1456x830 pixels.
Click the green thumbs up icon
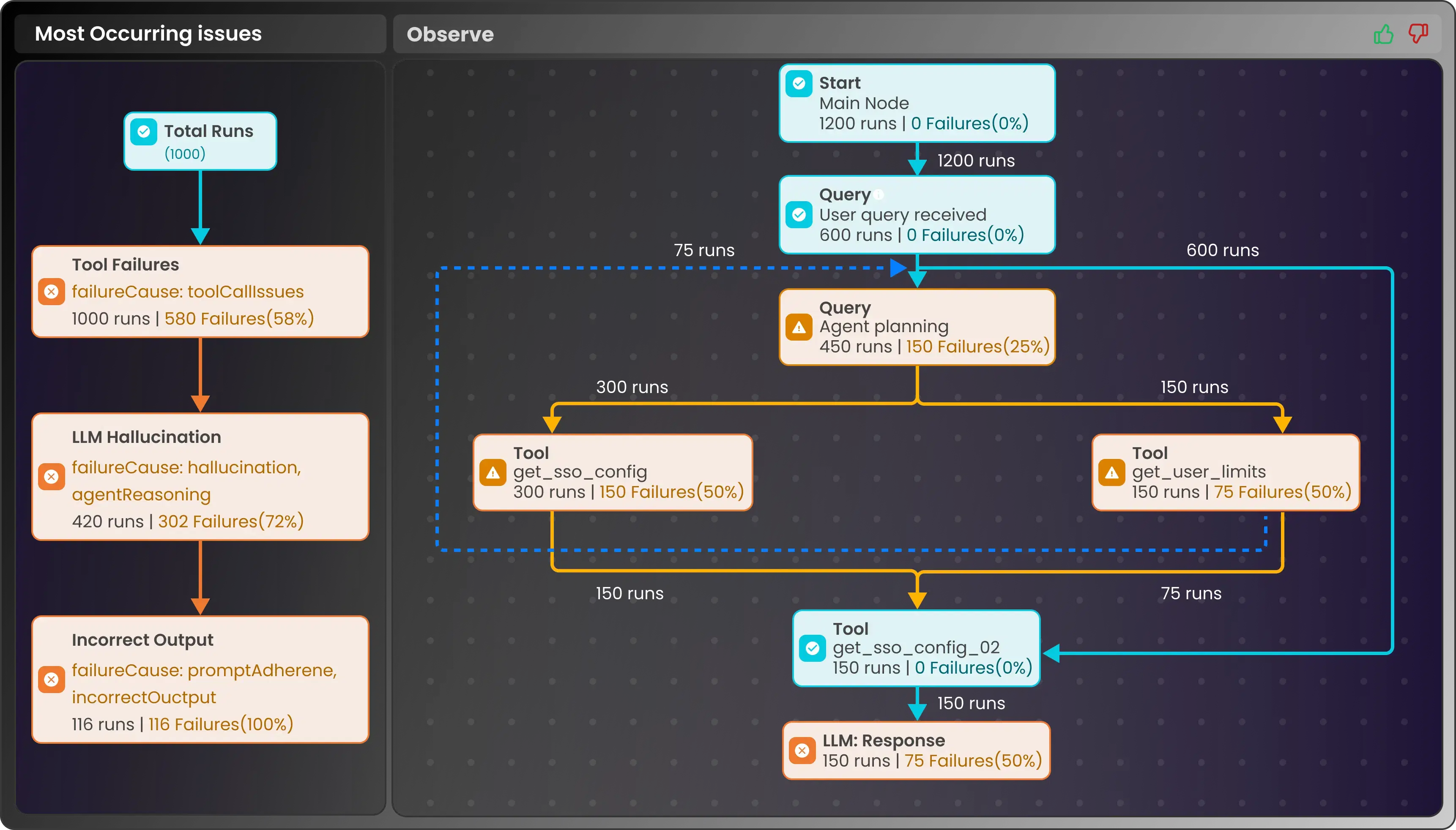(x=1383, y=34)
